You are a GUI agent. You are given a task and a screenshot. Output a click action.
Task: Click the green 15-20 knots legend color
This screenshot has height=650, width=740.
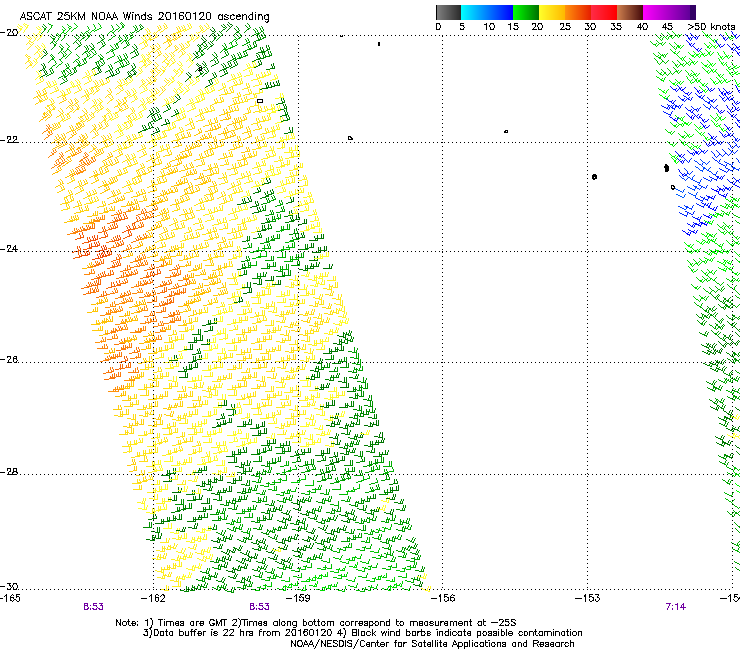[526, 12]
